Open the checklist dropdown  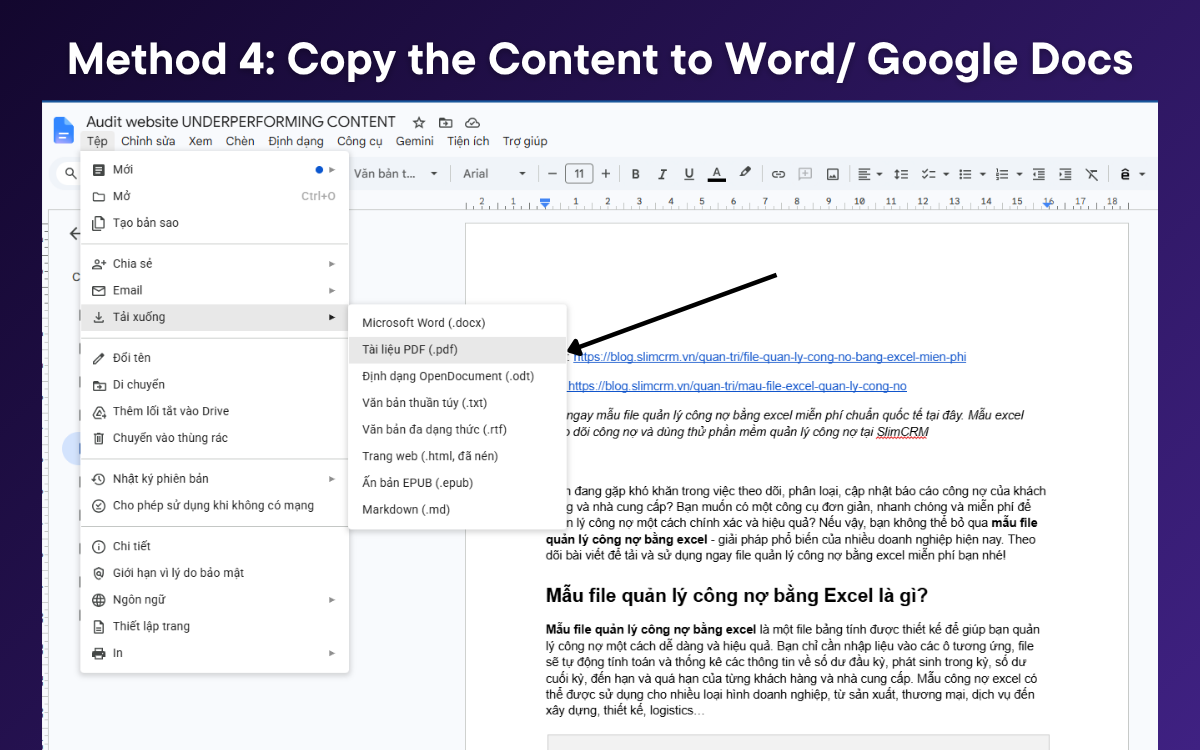pos(933,174)
